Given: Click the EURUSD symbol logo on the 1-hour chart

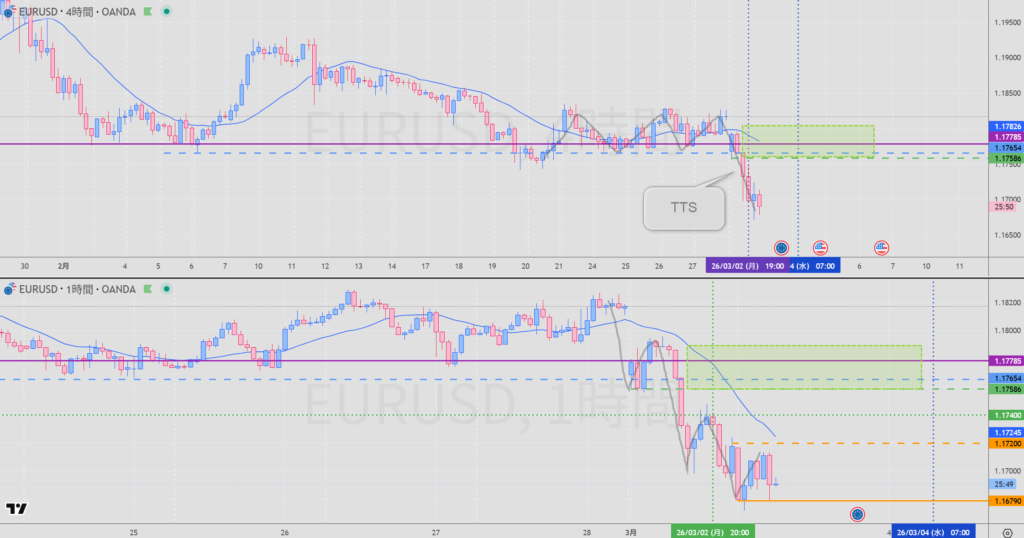Looking at the screenshot, I should [x=9, y=290].
